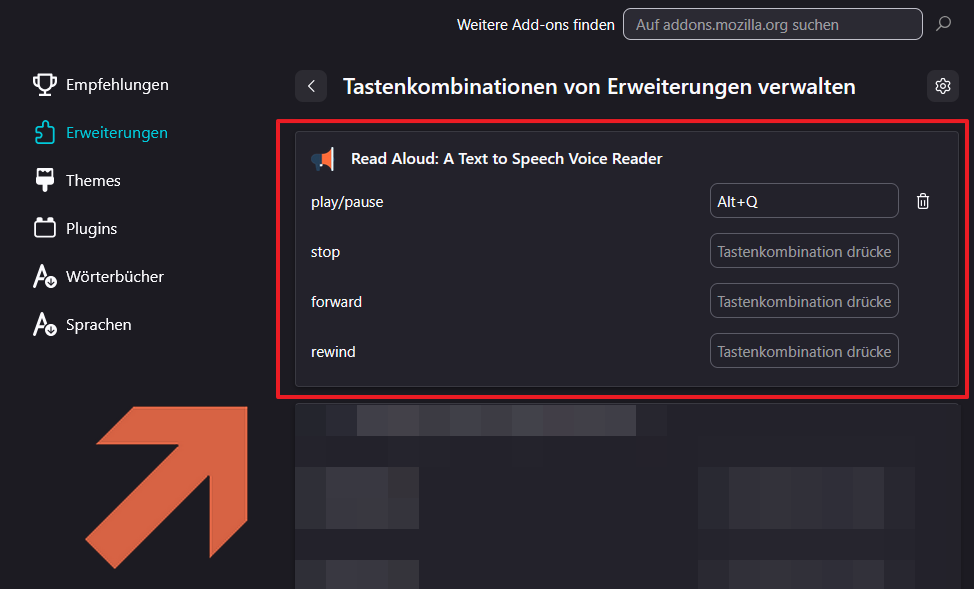The image size is (974, 589).
Task: Click the rewind label
Action: click(333, 352)
